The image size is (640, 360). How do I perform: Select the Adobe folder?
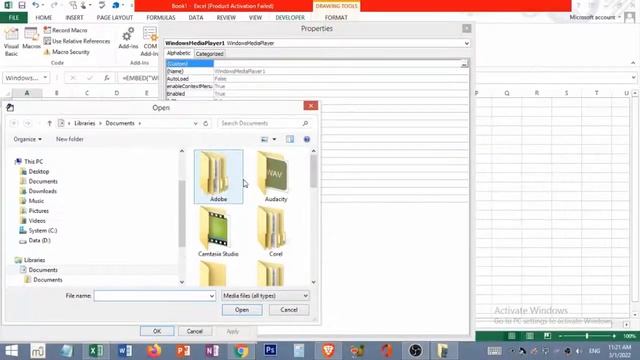click(218, 176)
